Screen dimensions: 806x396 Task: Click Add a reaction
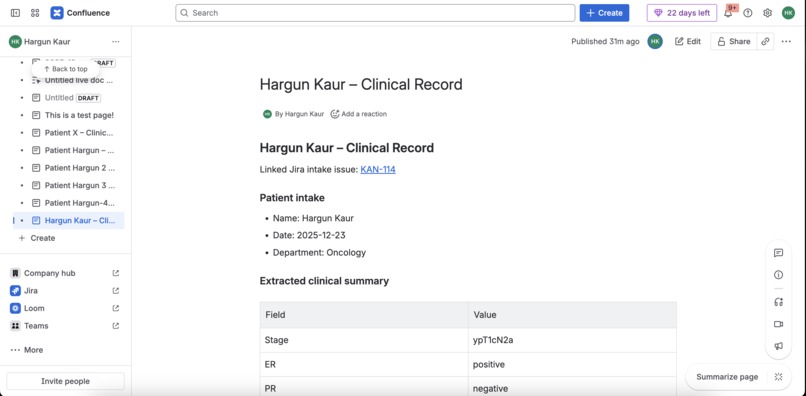click(359, 114)
